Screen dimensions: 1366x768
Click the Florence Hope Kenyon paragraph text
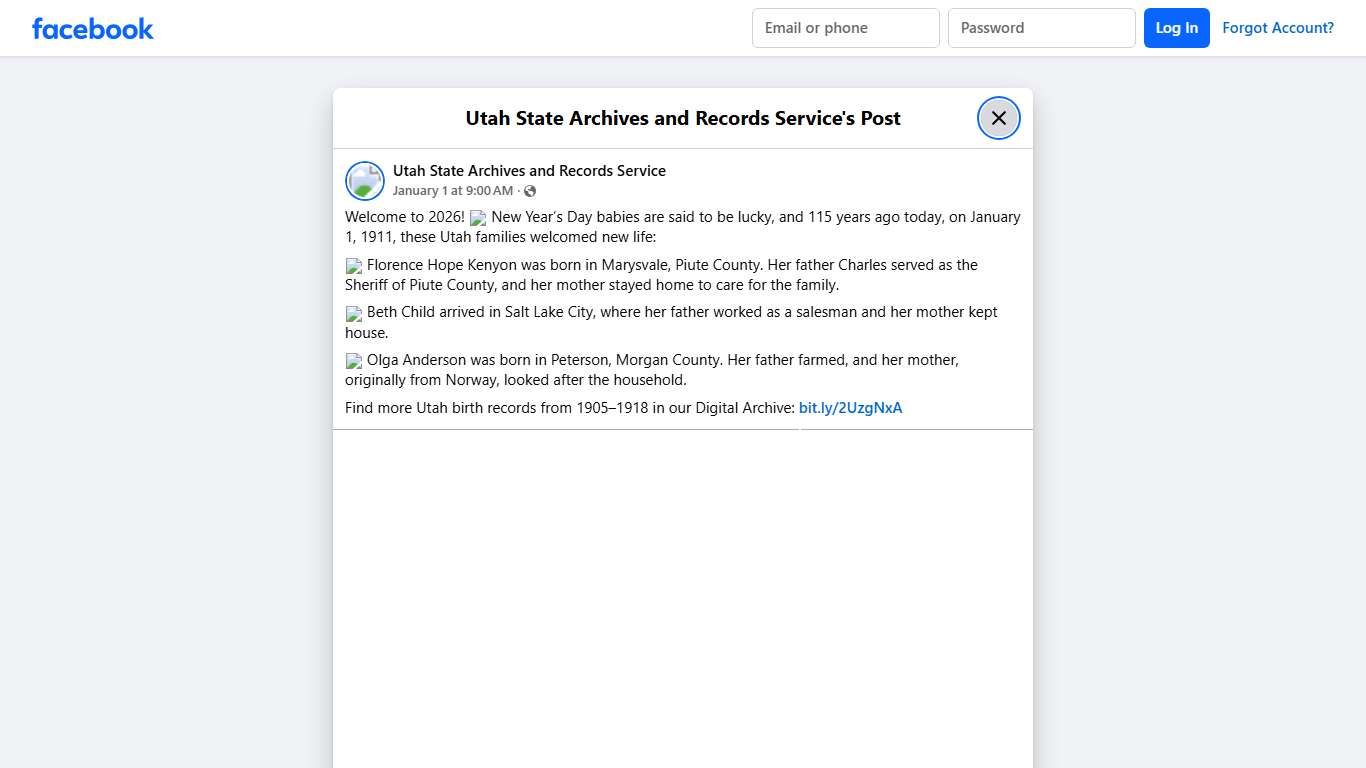click(660, 275)
